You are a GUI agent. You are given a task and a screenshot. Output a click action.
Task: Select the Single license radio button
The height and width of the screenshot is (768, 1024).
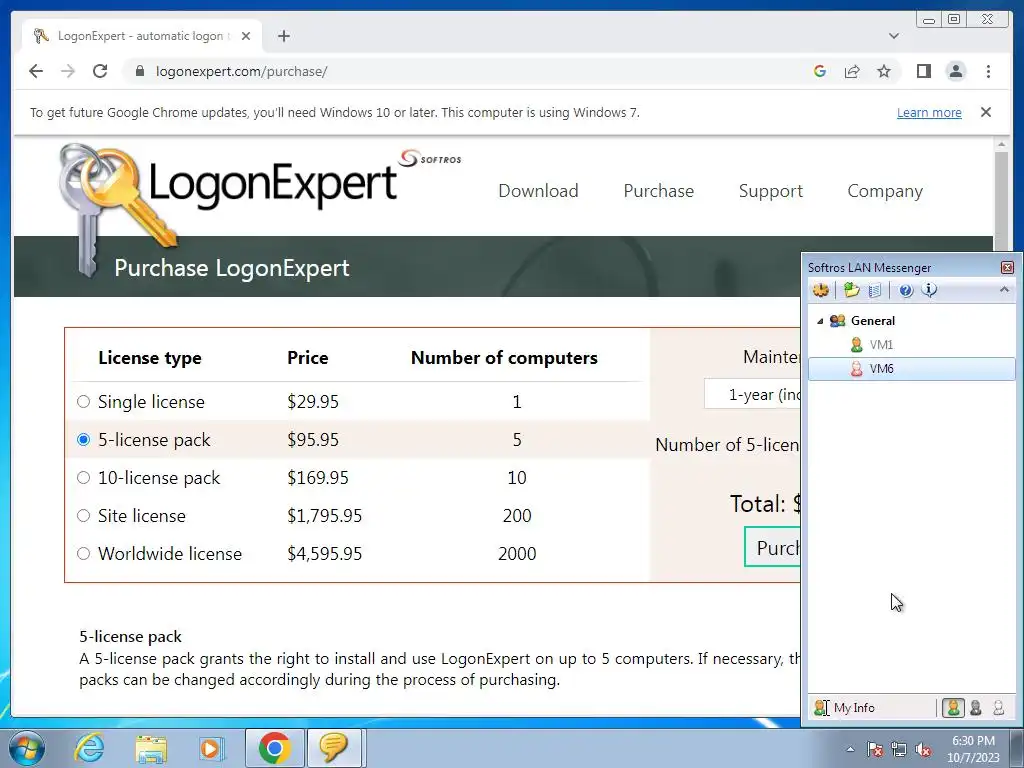[84, 402]
